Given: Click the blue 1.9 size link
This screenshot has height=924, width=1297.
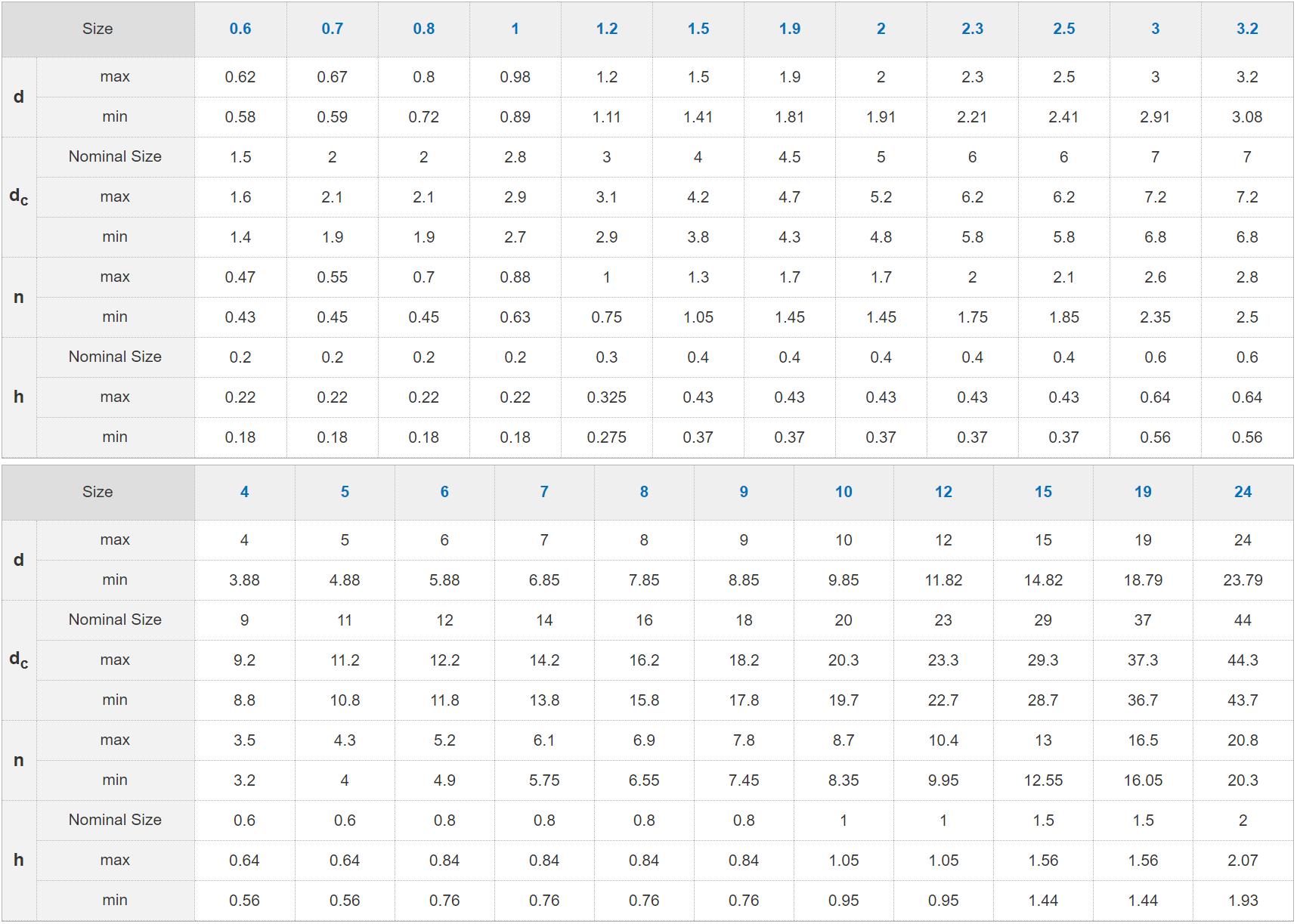Looking at the screenshot, I should [x=789, y=29].
